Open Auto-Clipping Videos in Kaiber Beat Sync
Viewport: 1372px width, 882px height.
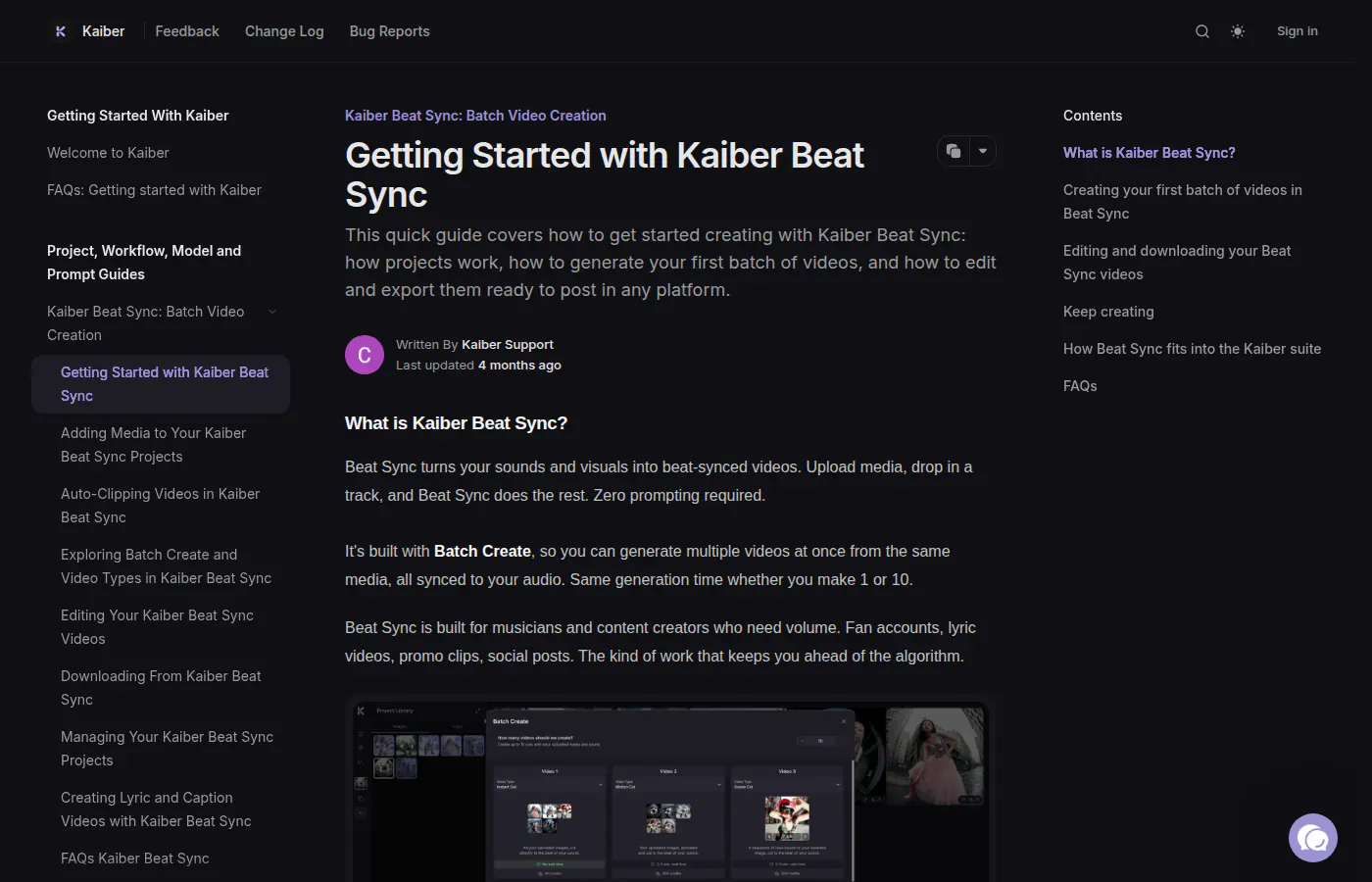tap(161, 506)
